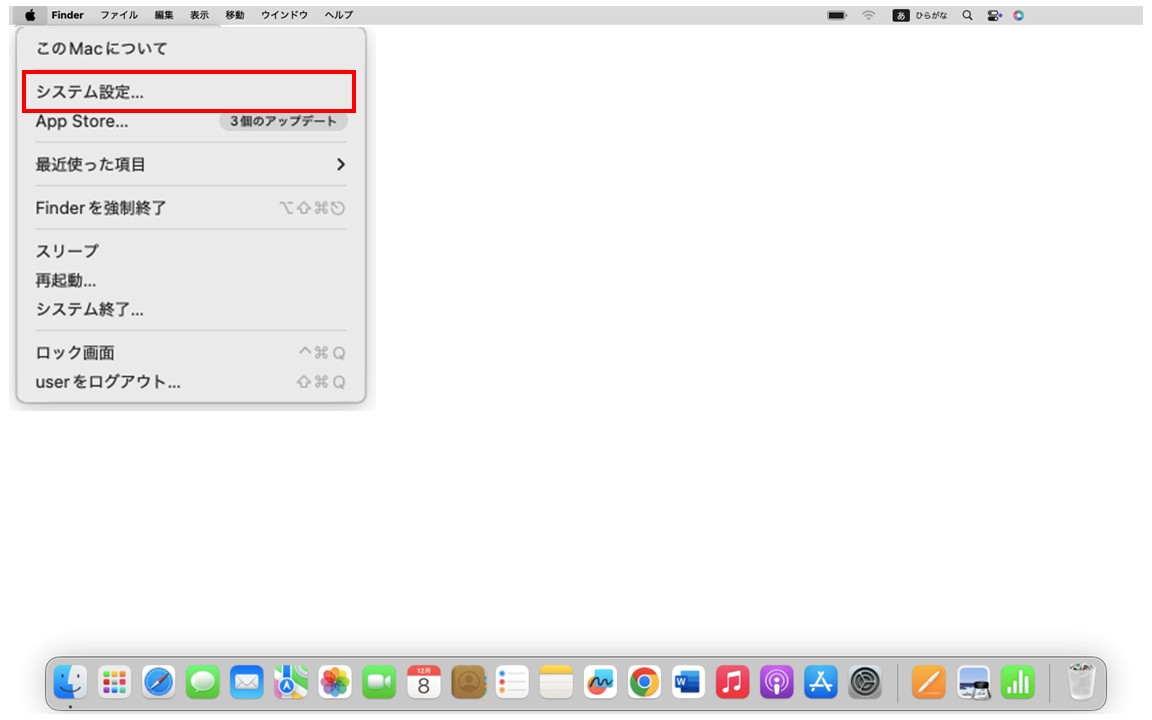The height and width of the screenshot is (720, 1152).
Task: Open Mail from the Dock
Action: tap(246, 684)
